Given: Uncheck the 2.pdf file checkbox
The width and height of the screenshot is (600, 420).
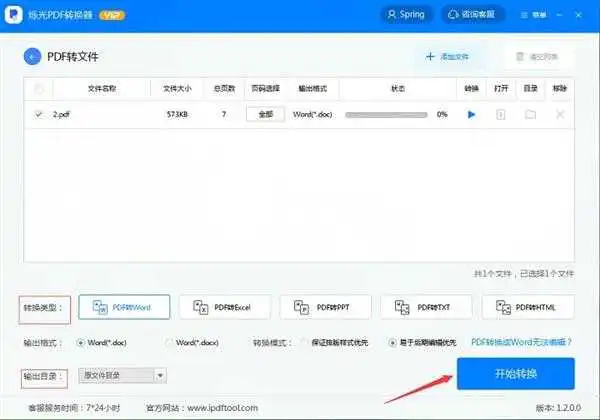Looking at the screenshot, I should [39, 115].
